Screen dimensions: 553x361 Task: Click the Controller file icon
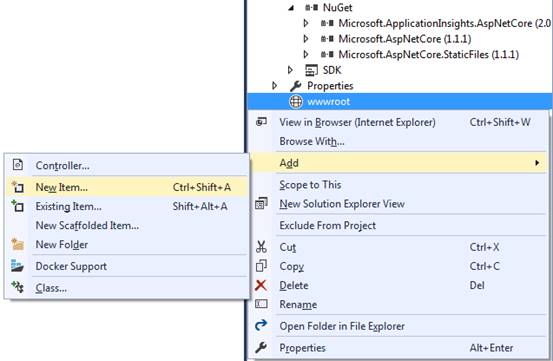18,165
